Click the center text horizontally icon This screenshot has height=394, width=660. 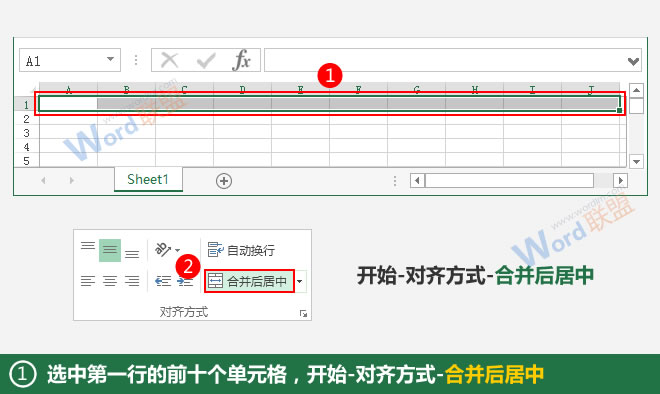click(x=110, y=281)
